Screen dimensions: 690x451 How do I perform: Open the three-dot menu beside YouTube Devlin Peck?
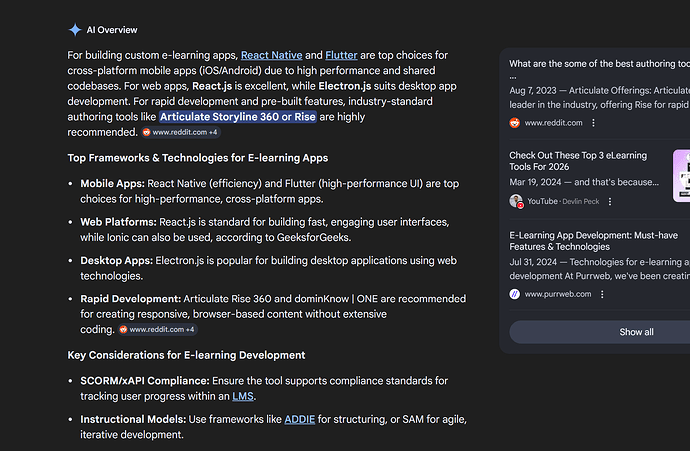[x=611, y=201]
